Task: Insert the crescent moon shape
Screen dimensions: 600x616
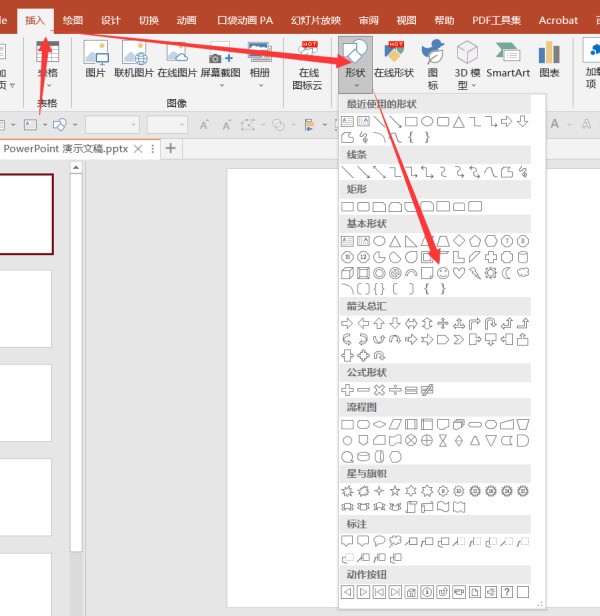Action: coord(506,272)
